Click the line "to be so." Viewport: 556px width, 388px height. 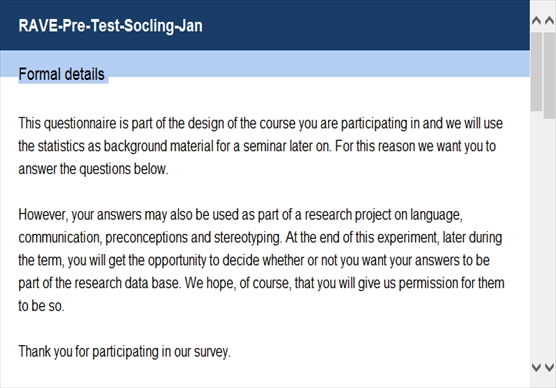point(41,306)
